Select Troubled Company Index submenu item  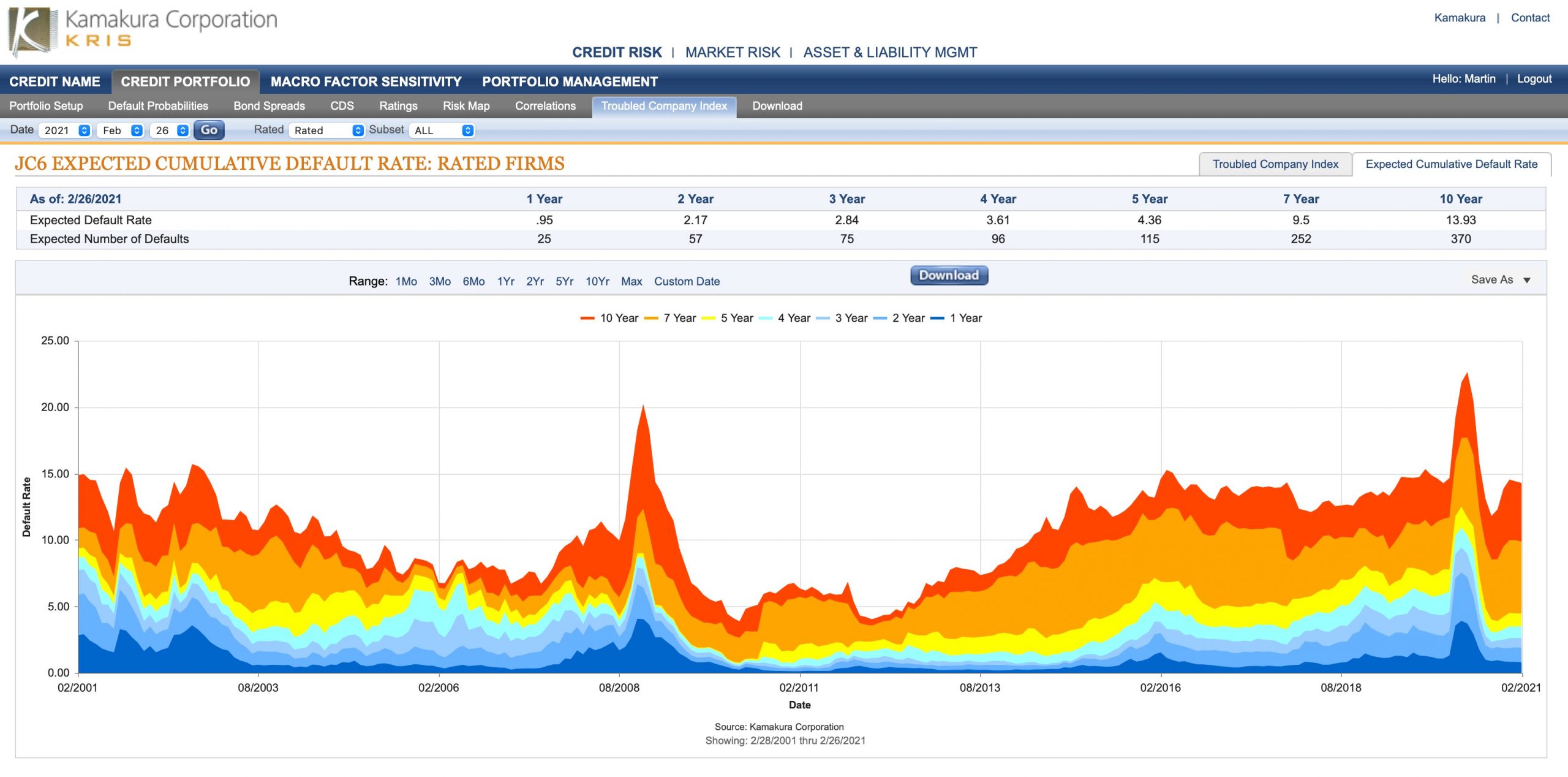point(664,106)
